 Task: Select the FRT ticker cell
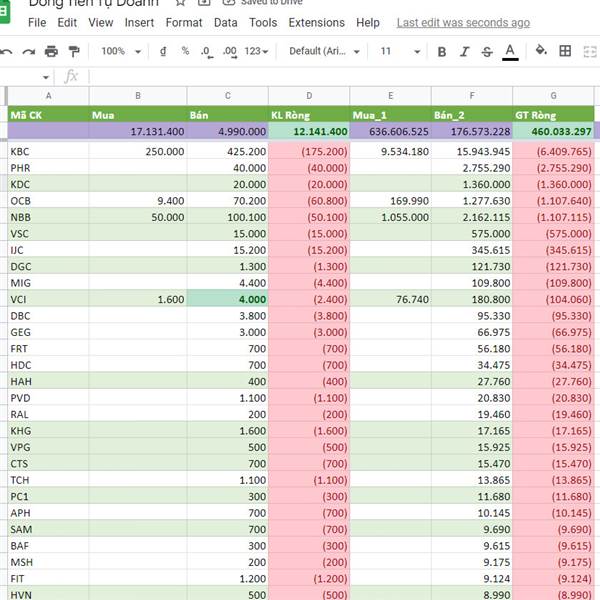pyautogui.click(x=48, y=349)
